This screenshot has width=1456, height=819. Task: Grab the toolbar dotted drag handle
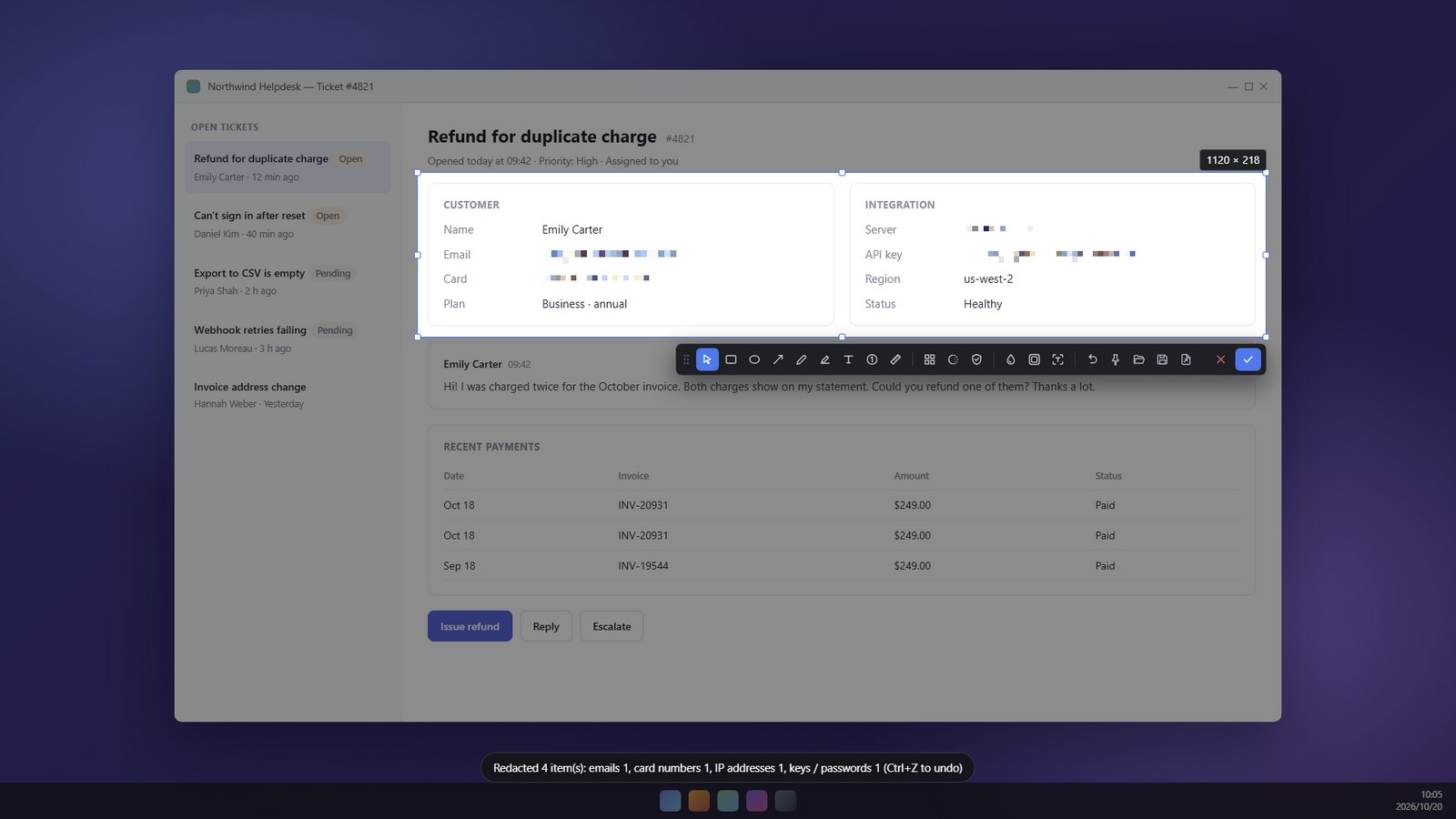pos(686,359)
